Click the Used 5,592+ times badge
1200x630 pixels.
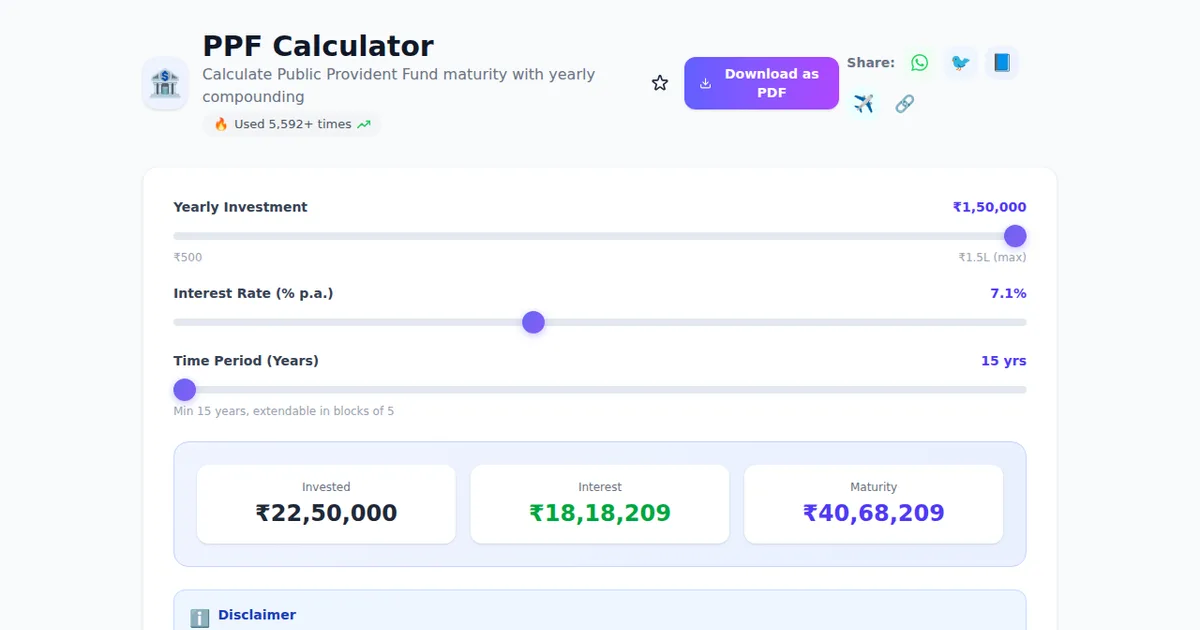291,124
